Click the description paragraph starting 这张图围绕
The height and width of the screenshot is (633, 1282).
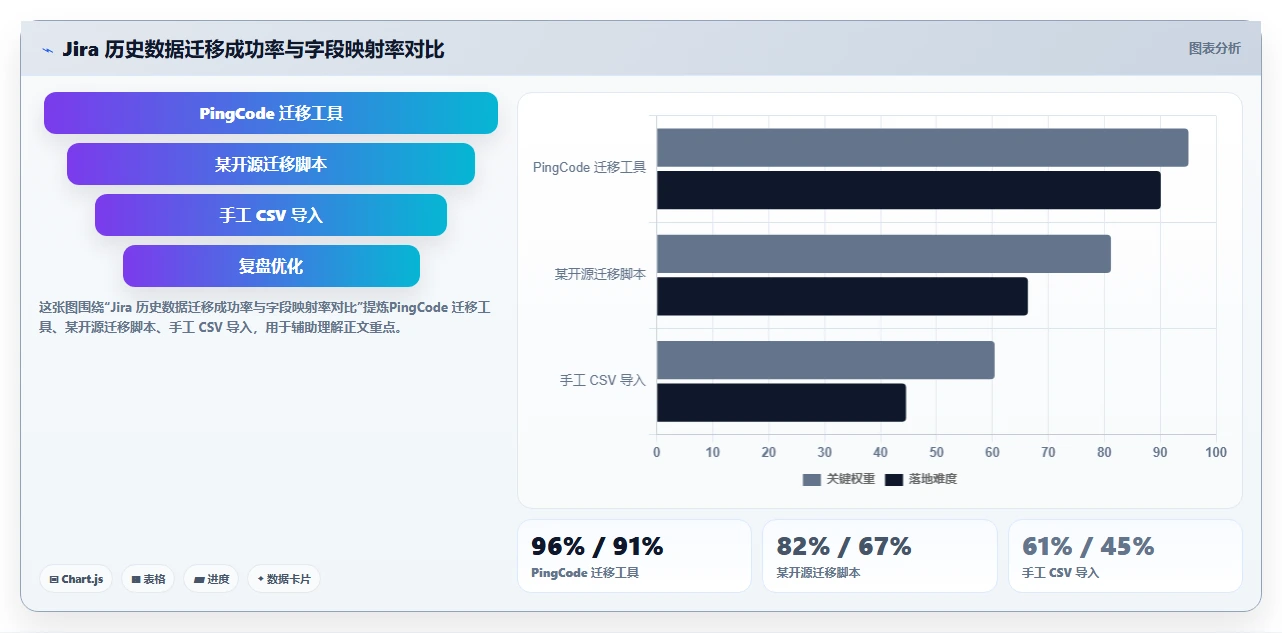point(266,317)
